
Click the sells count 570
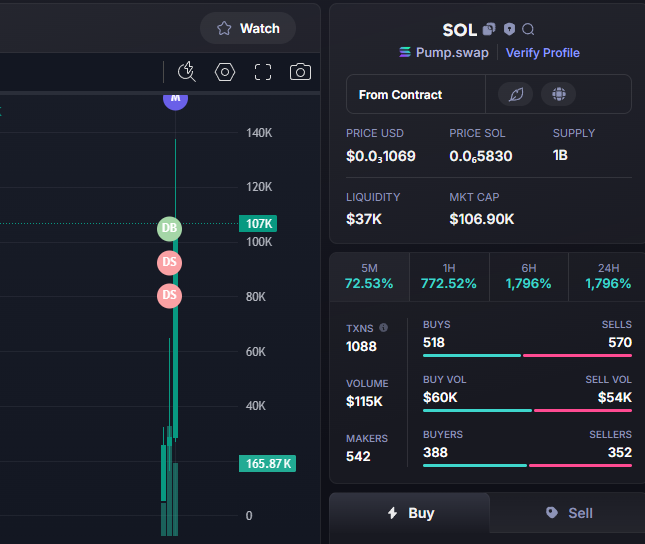tap(620, 342)
